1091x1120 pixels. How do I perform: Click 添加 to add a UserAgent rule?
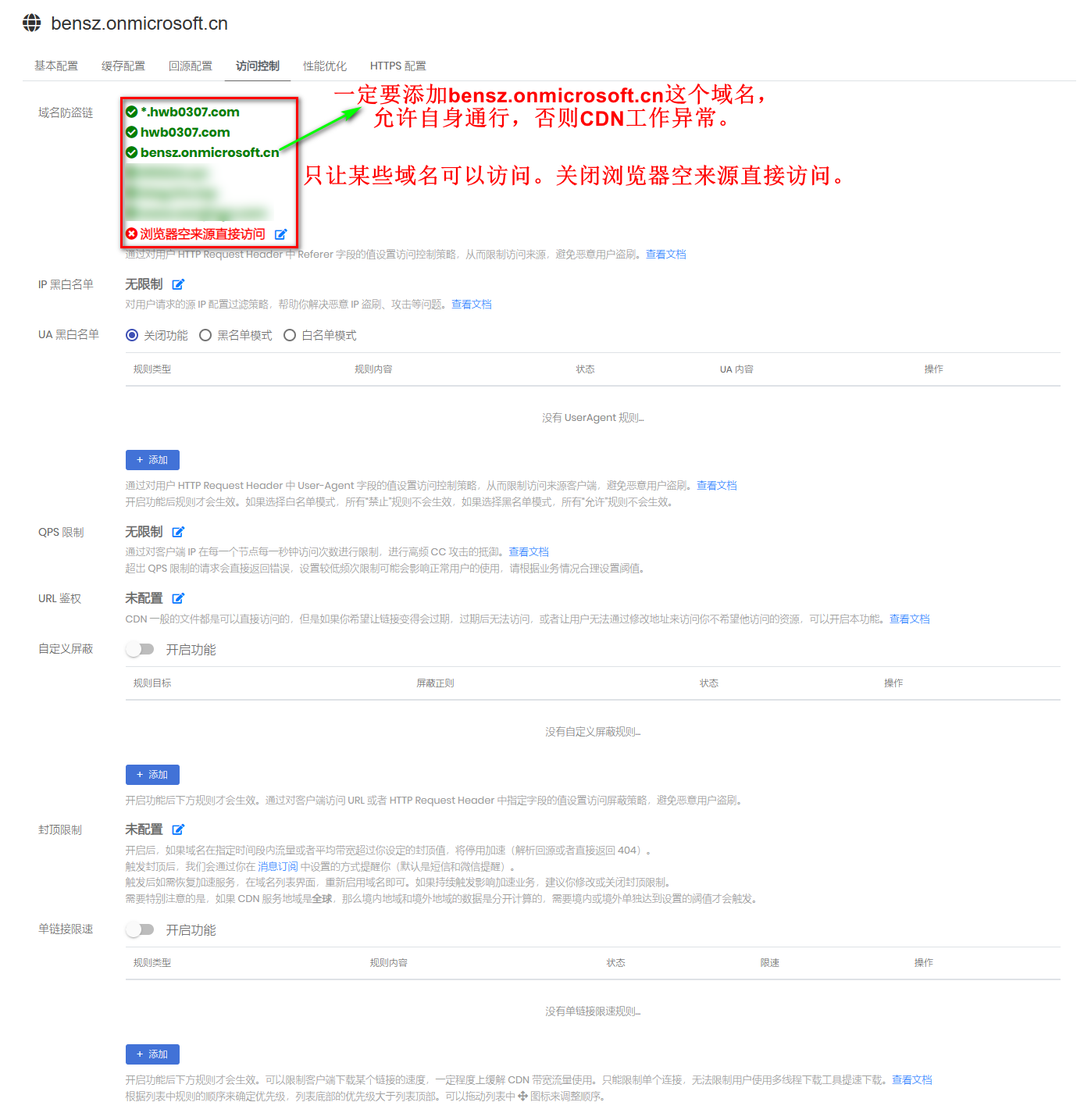click(x=152, y=460)
